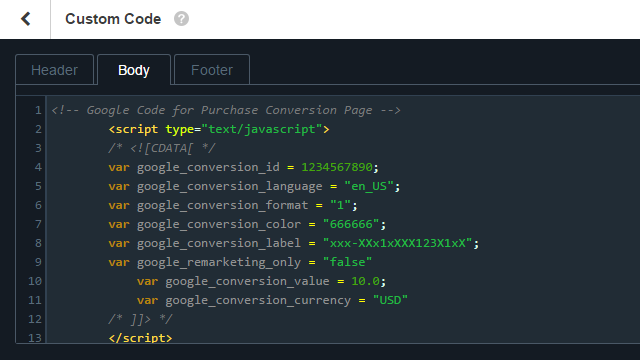Open the Custom Code help question mark
640x360 pixels.
click(x=181, y=19)
